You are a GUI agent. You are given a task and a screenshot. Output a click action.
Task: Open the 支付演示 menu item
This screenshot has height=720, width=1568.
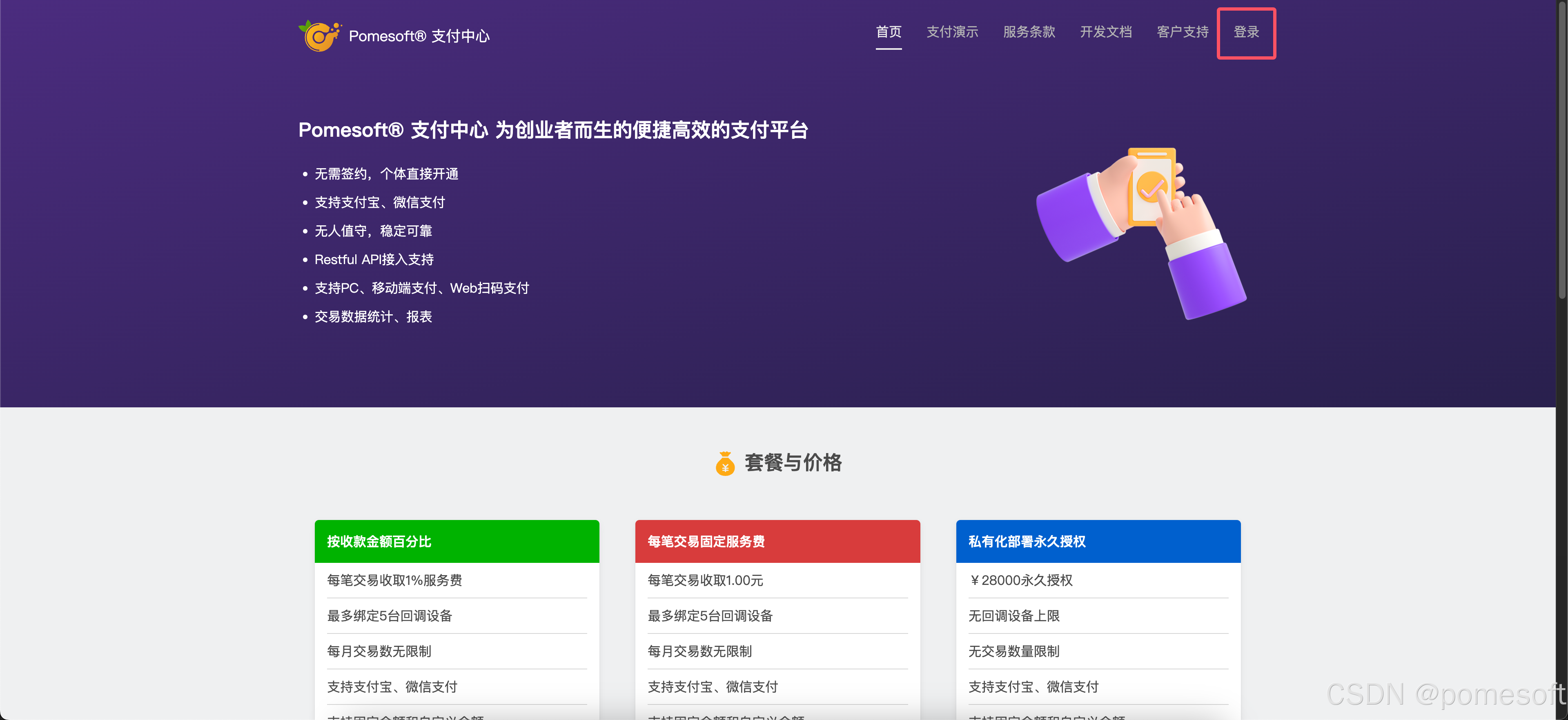952,32
